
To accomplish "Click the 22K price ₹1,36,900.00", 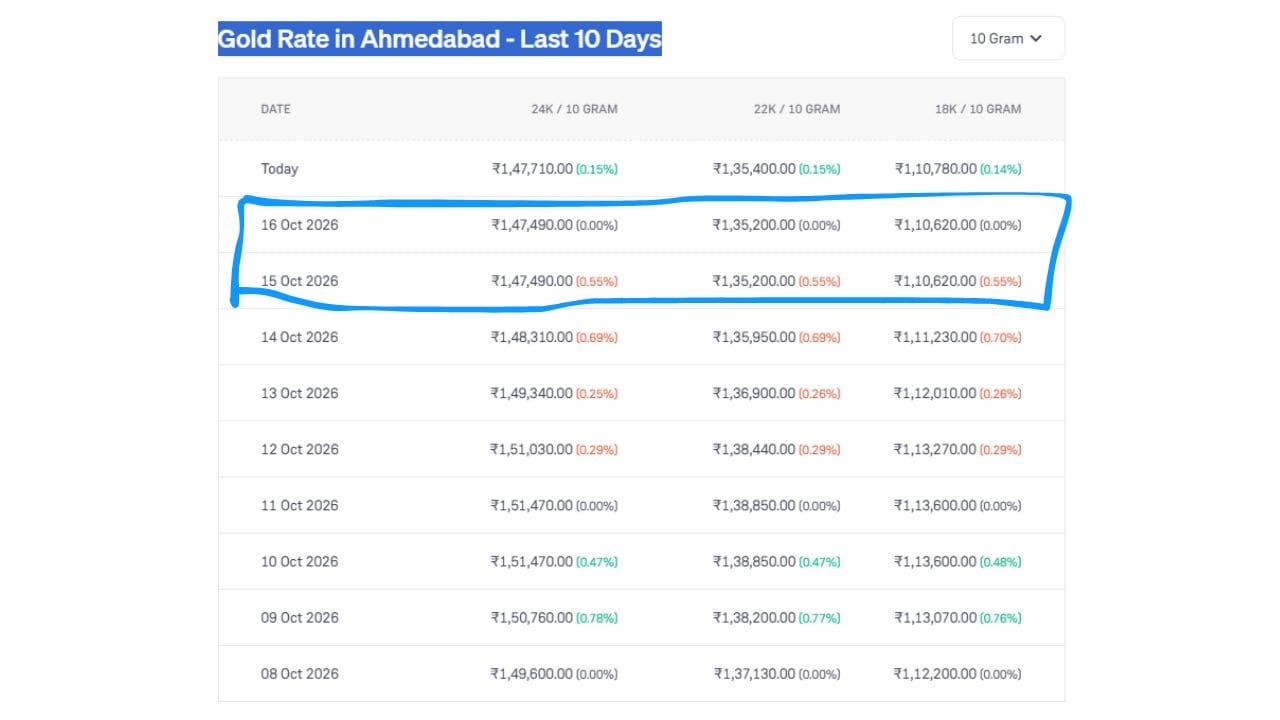I will pos(754,393).
